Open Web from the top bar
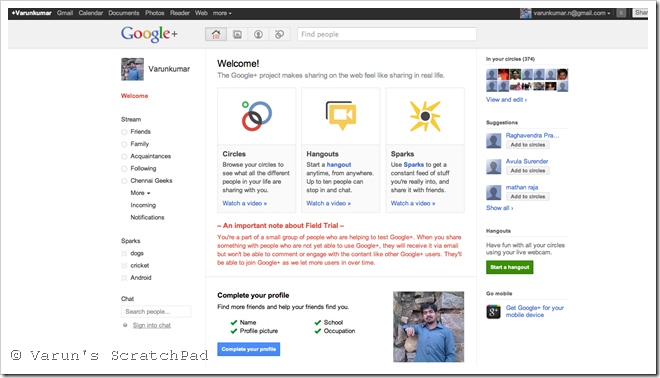The width and height of the screenshot is (660, 378). point(201,13)
